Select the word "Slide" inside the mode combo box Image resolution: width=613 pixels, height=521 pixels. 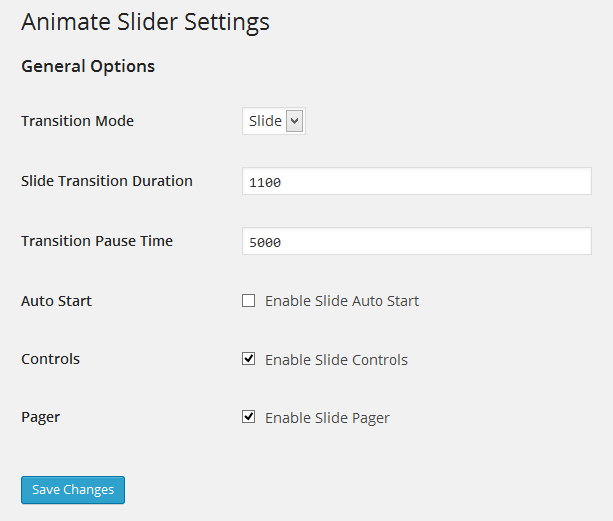click(x=265, y=121)
